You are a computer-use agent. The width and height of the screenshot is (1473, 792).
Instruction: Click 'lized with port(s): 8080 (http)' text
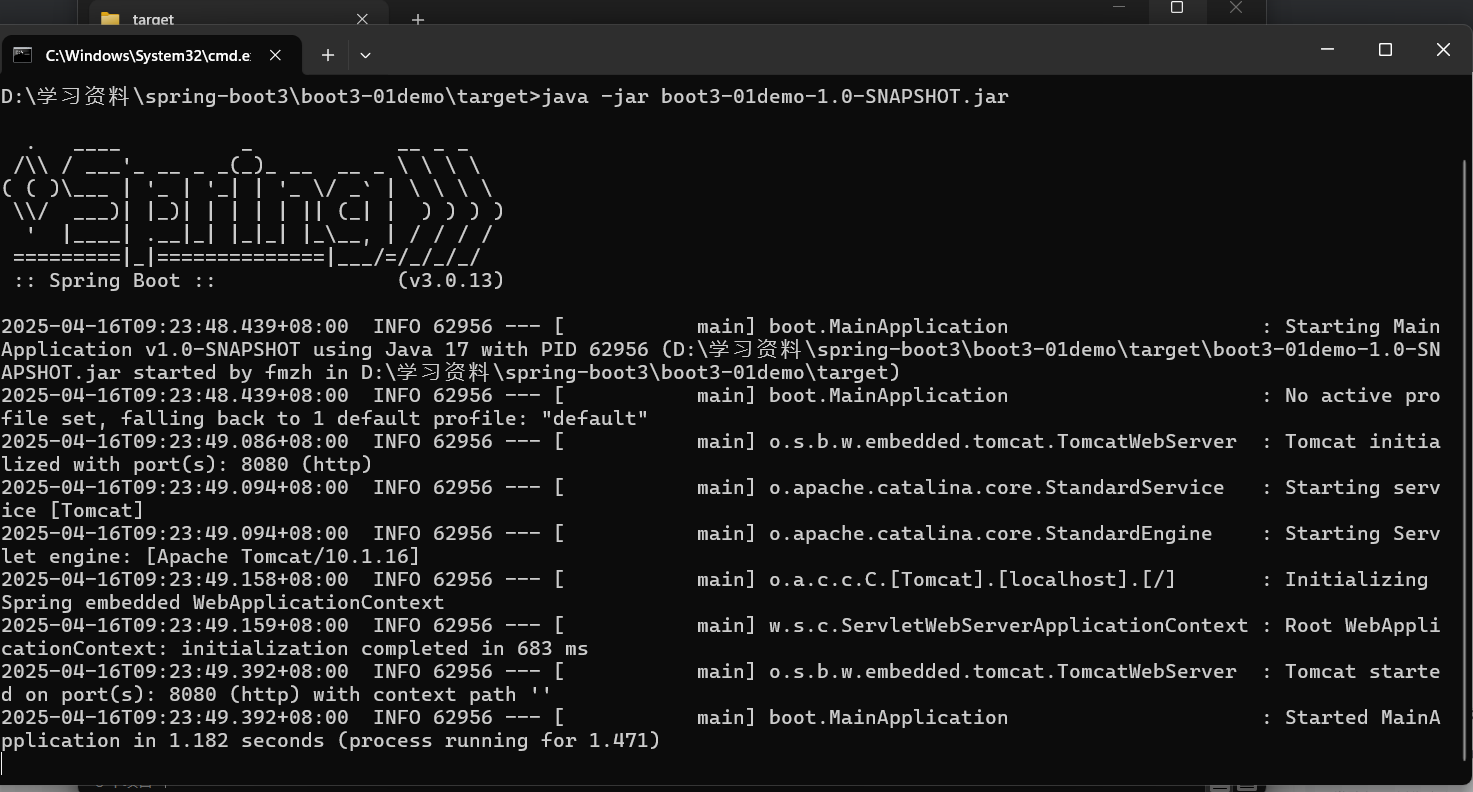point(187,465)
